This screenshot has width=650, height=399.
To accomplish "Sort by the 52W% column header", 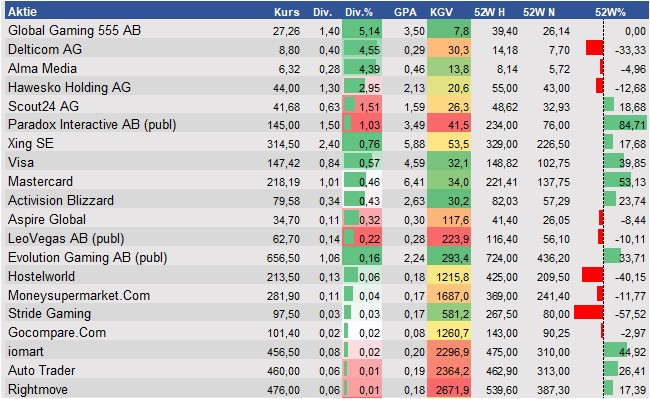I will click(x=610, y=12).
